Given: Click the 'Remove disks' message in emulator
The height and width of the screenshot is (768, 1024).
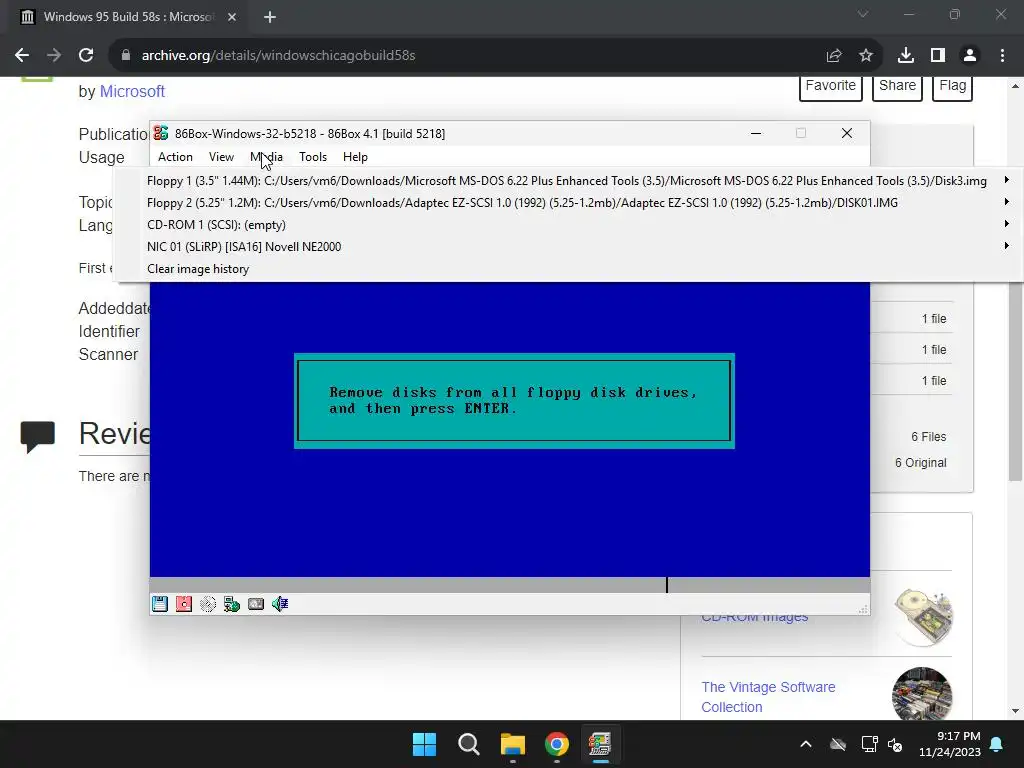Looking at the screenshot, I should click(513, 400).
